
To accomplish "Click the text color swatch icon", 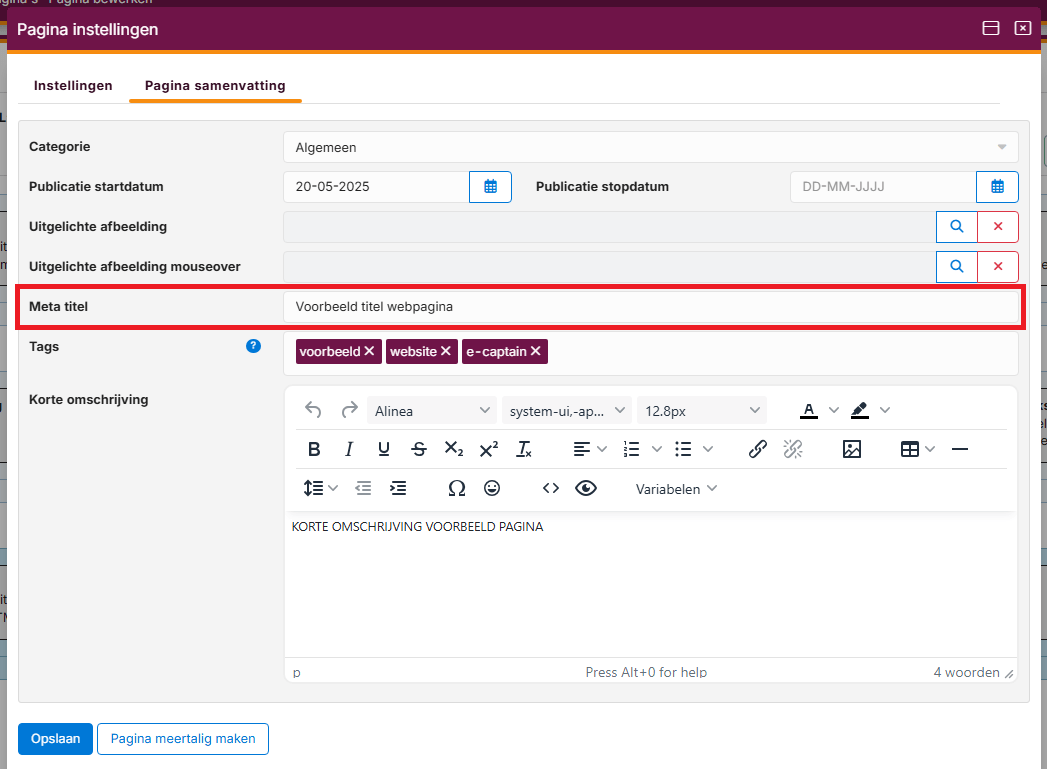I will [808, 410].
